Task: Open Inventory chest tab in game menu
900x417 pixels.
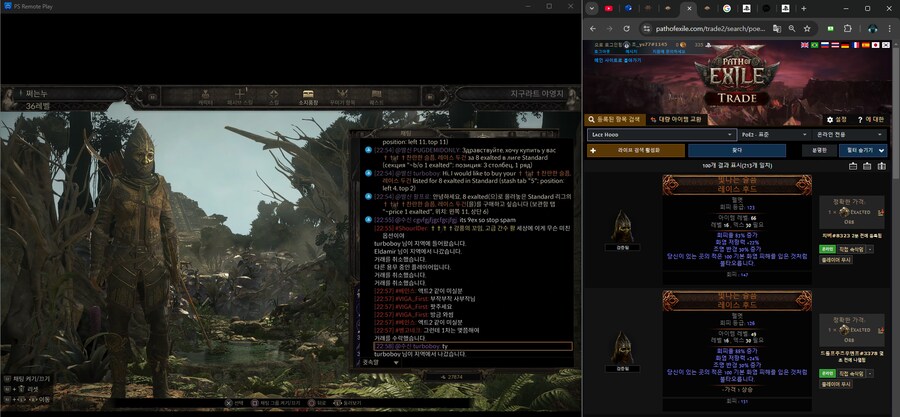Action: [308, 96]
